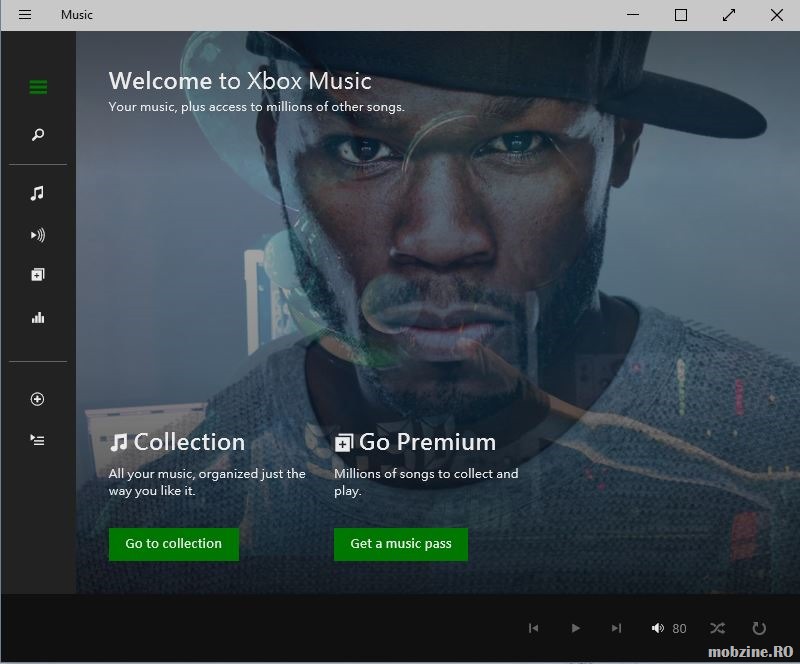
Task: Select the Collection heading
Action: coord(177,442)
